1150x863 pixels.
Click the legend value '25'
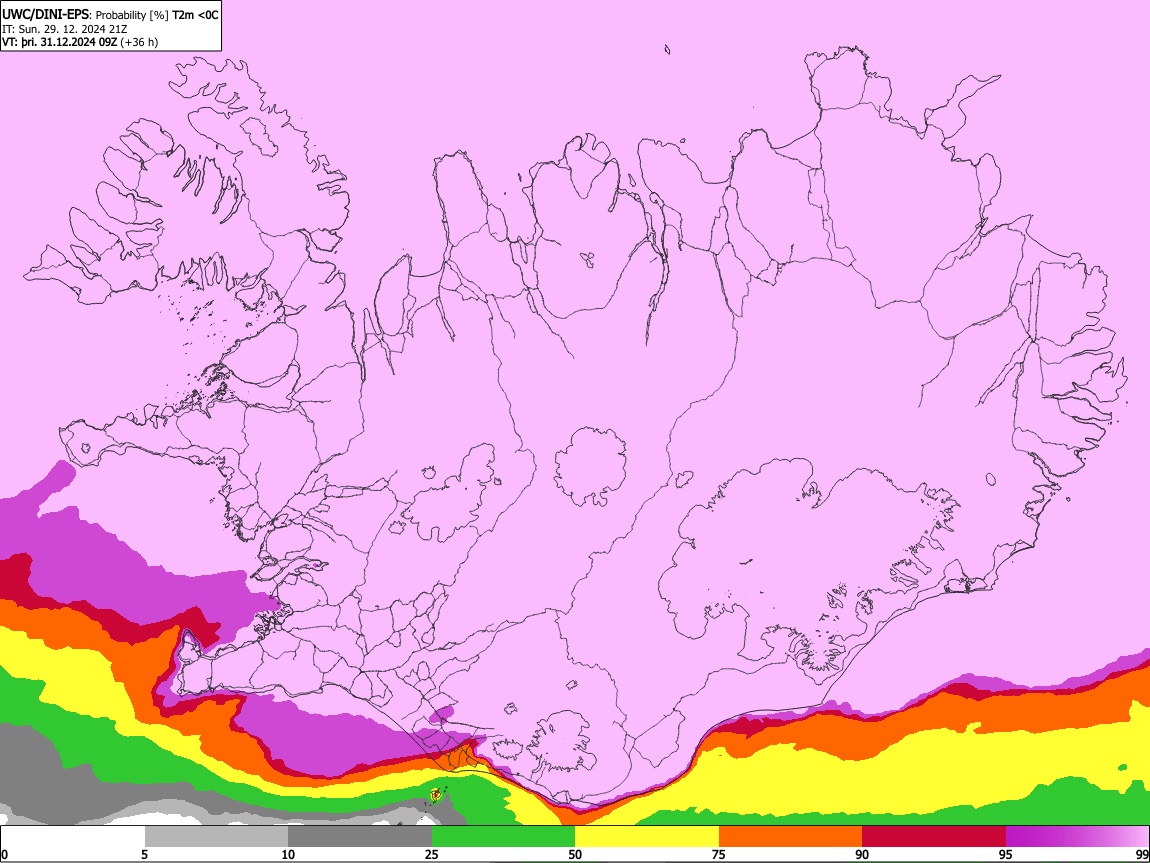[432, 855]
